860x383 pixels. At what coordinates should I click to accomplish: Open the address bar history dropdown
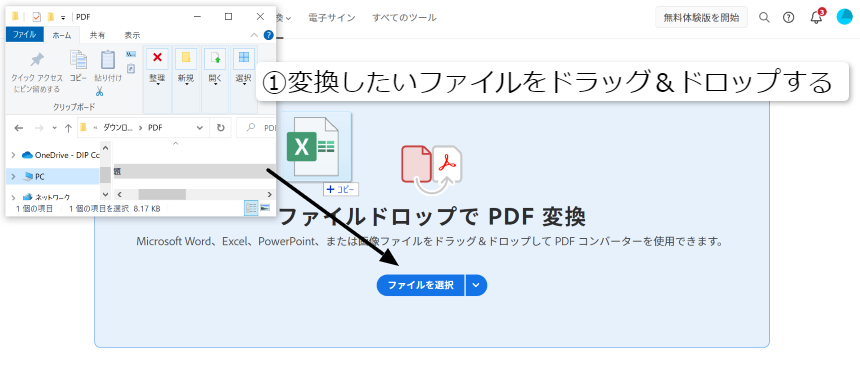pos(200,128)
